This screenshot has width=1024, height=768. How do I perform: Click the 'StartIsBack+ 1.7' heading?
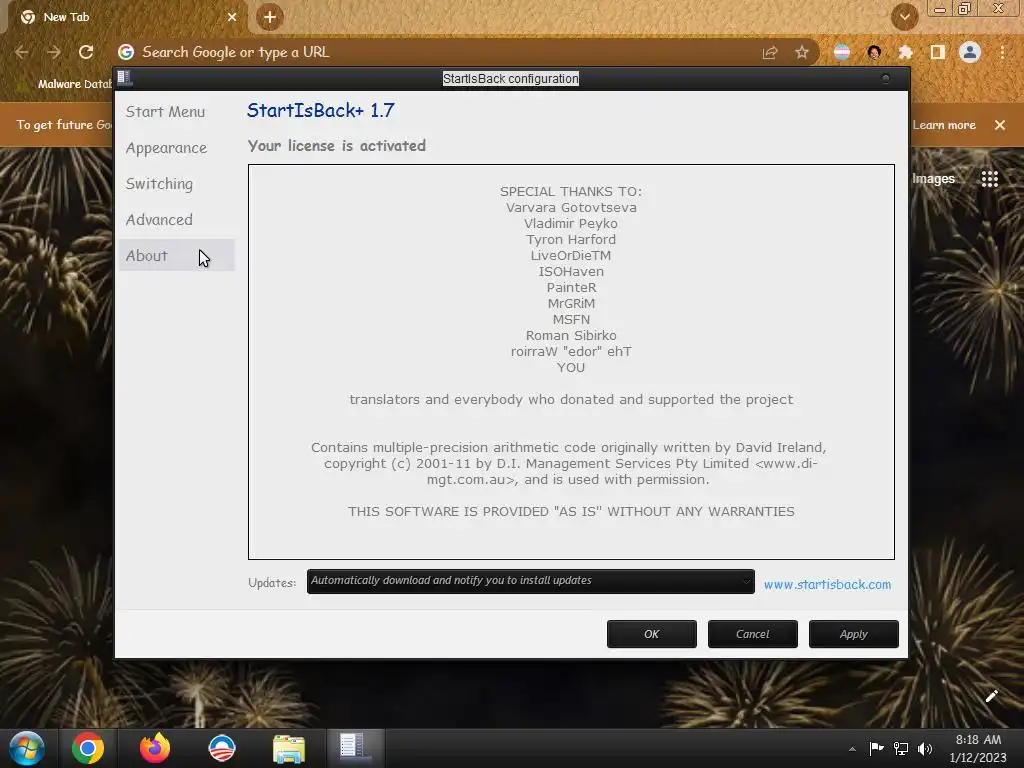321,110
